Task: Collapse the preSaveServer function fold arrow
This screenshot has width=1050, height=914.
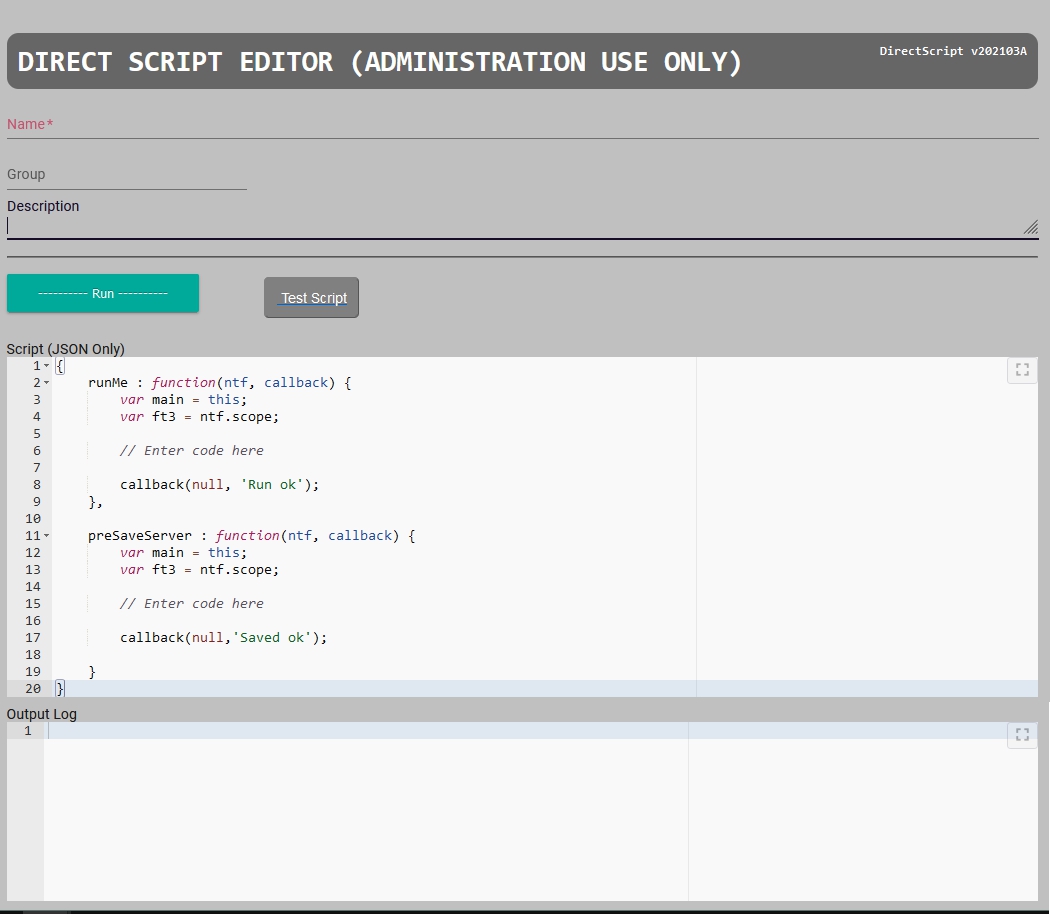Action: click(45, 535)
